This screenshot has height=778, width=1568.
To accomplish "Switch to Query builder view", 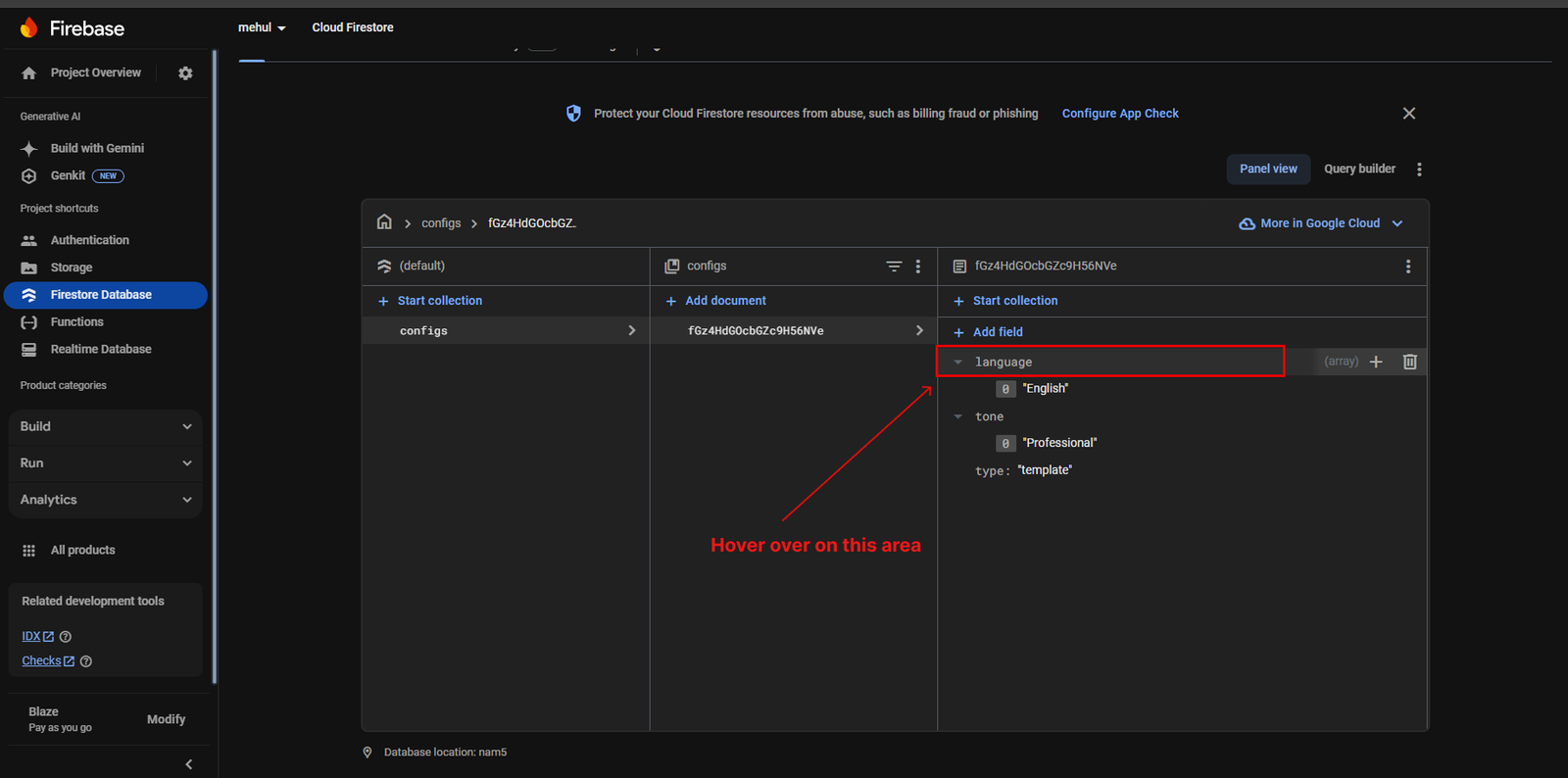I will (x=1359, y=169).
